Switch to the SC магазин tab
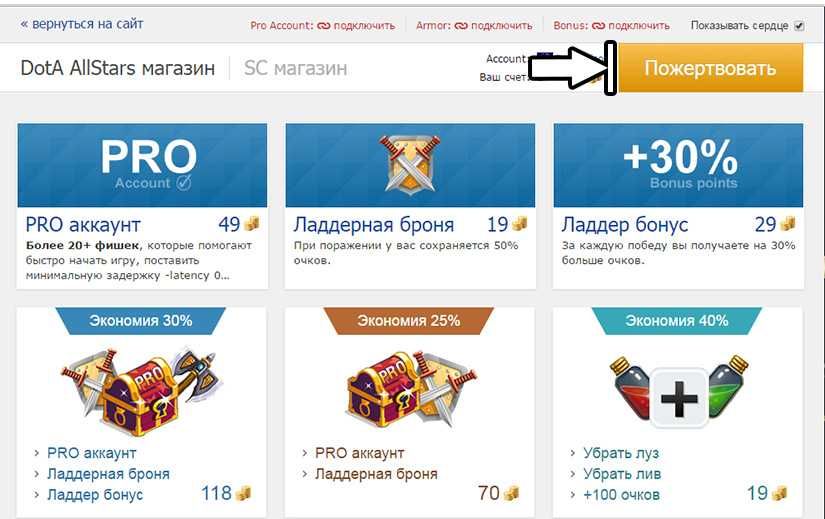This screenshot has height=519, width=825. [295, 68]
